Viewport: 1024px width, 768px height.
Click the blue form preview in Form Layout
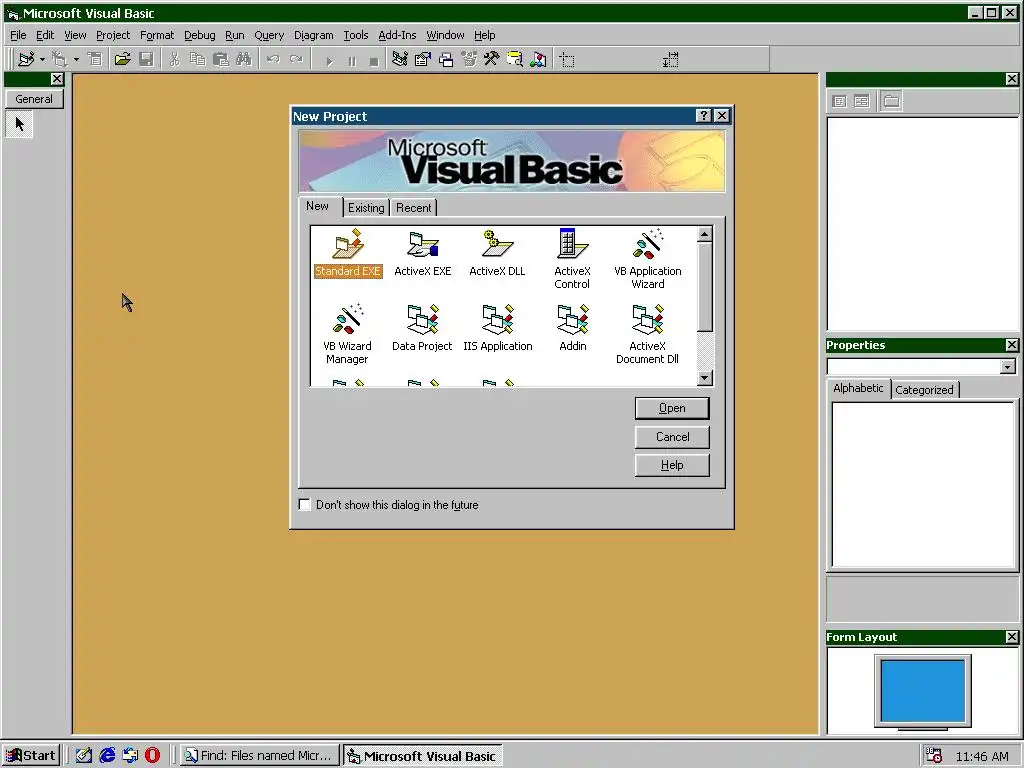click(923, 691)
